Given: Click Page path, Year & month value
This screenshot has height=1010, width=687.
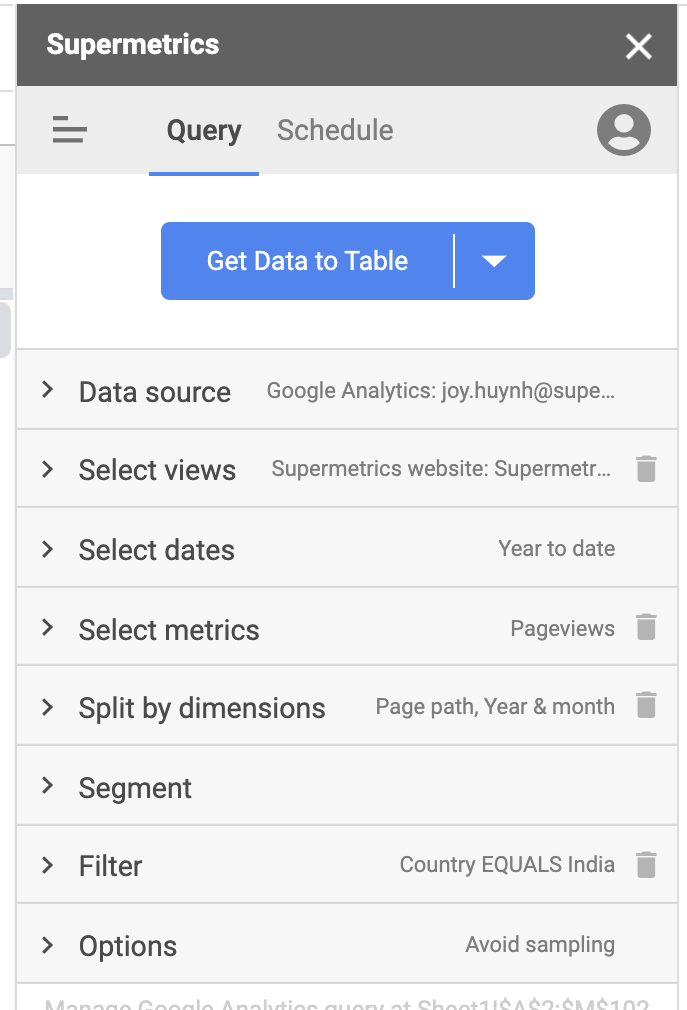Looking at the screenshot, I should (495, 707).
